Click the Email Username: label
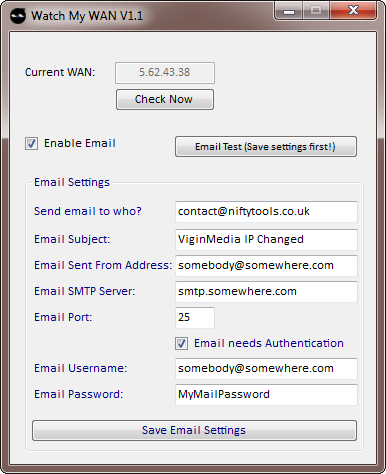 click(81, 368)
